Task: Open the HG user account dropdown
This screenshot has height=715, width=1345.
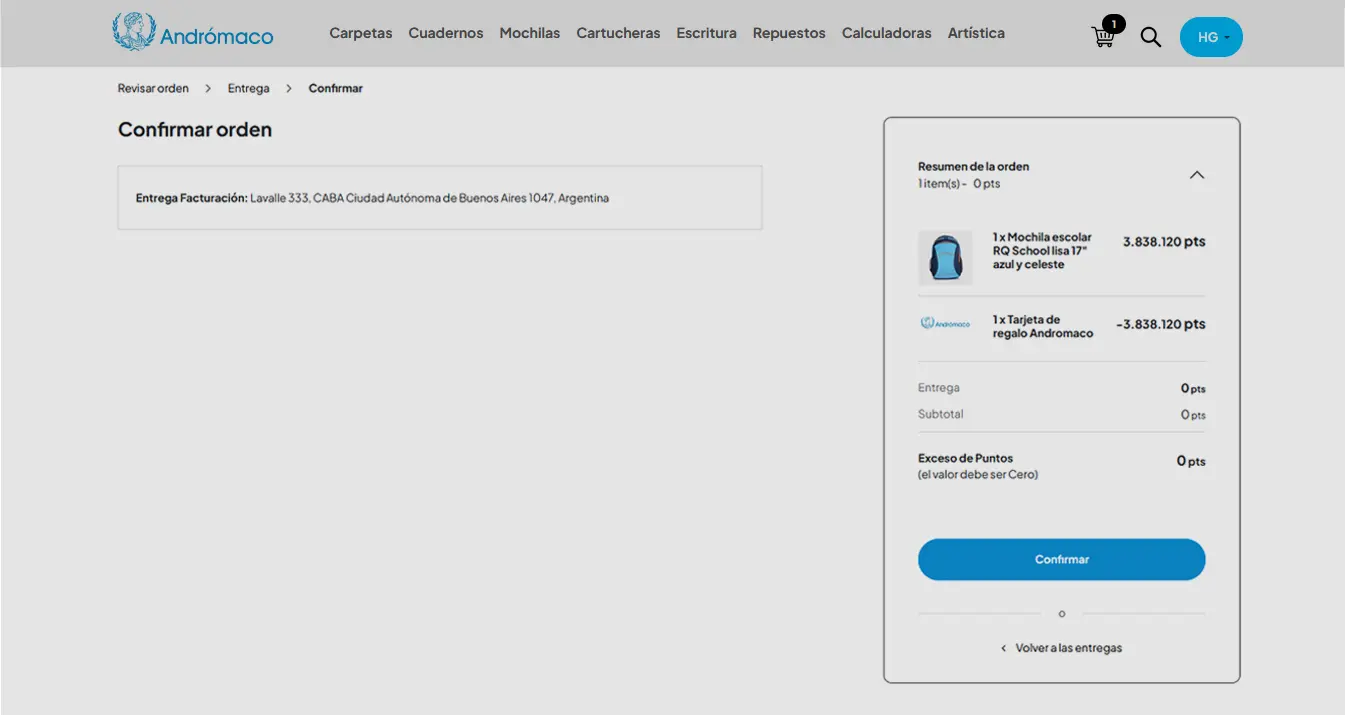Action: tap(1211, 37)
